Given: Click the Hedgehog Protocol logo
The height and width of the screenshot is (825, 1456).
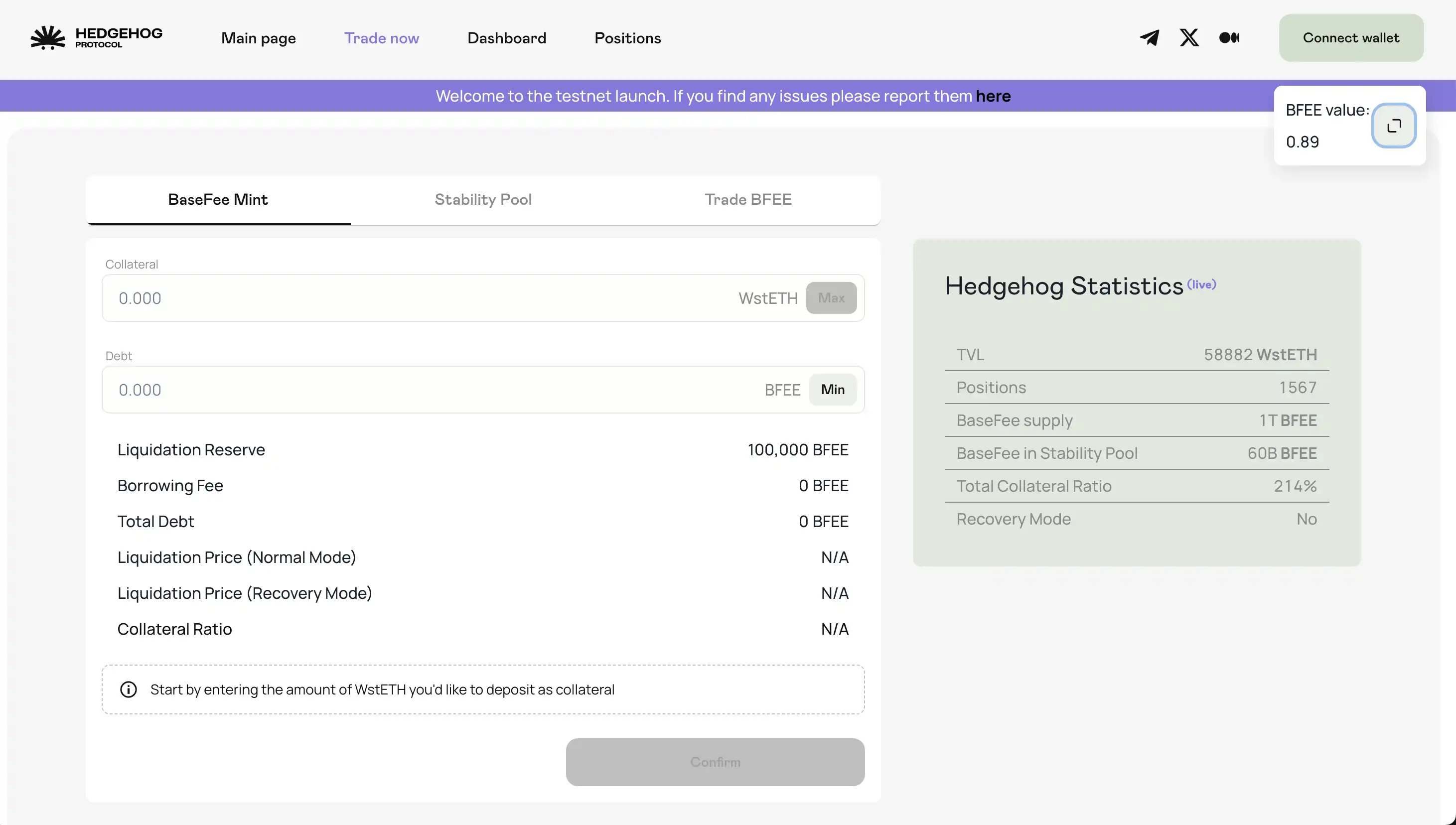Looking at the screenshot, I should (96, 38).
